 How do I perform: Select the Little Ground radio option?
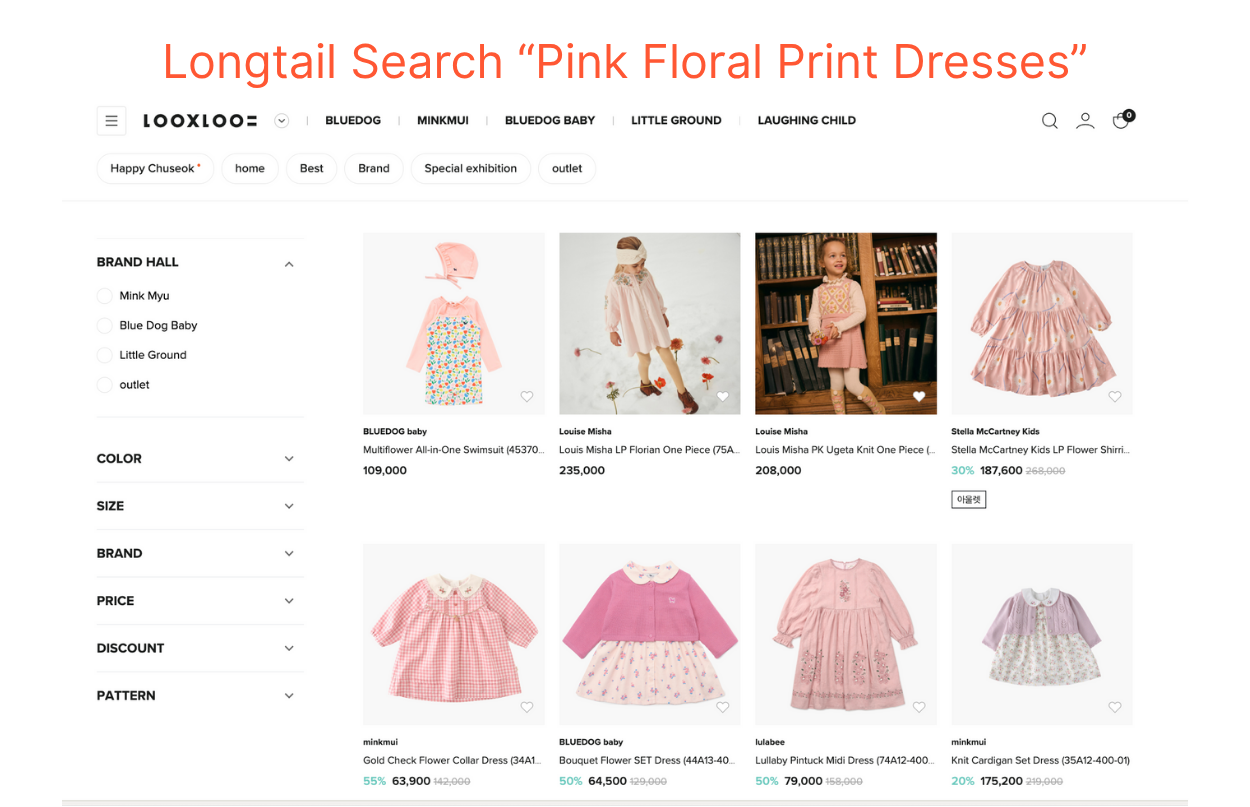pyautogui.click(x=104, y=355)
